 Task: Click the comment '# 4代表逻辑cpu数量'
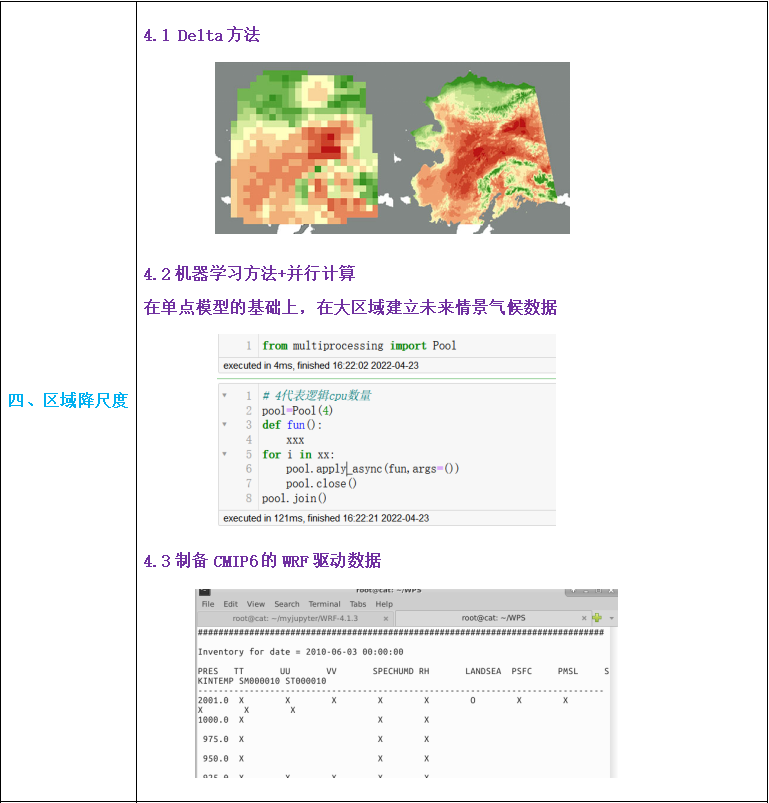(x=317, y=395)
